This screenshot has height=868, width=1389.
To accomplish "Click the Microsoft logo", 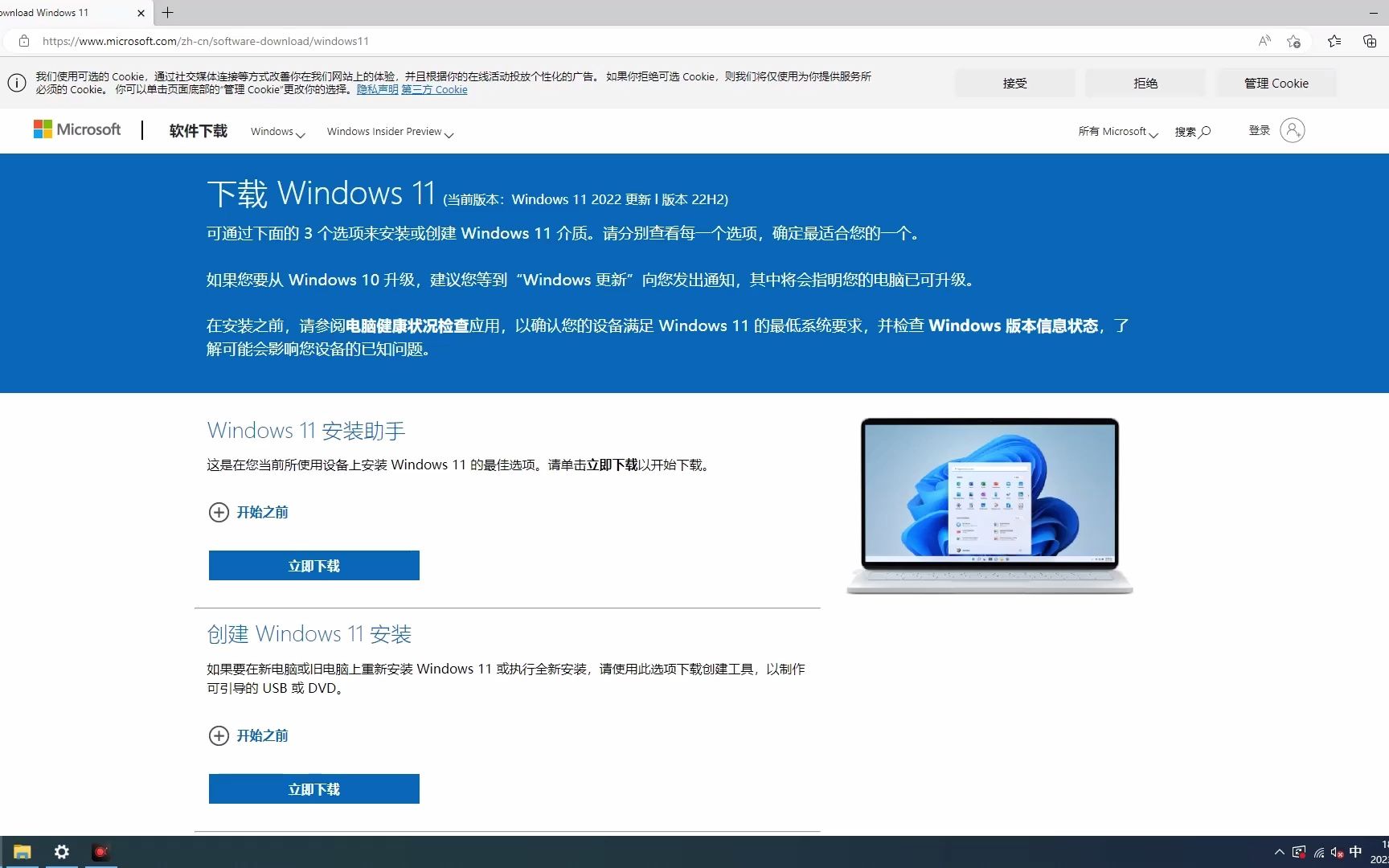I will pos(77,129).
